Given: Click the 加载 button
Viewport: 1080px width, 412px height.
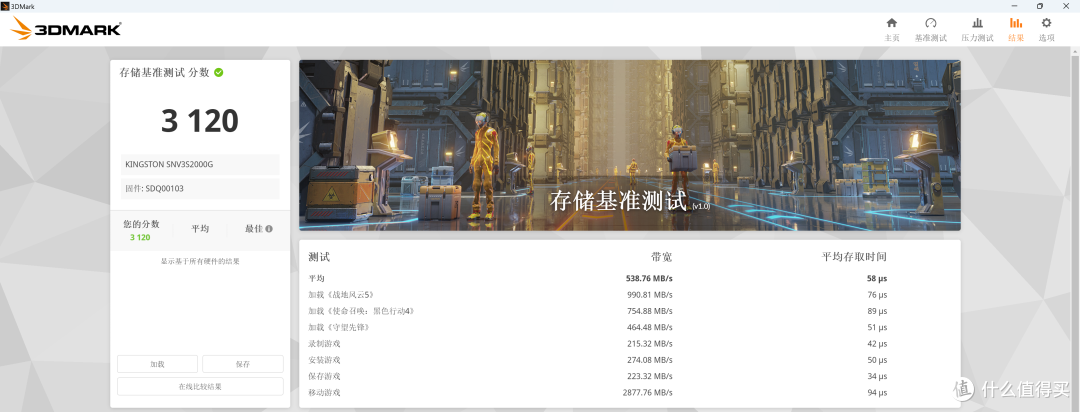Looking at the screenshot, I should coord(157,364).
